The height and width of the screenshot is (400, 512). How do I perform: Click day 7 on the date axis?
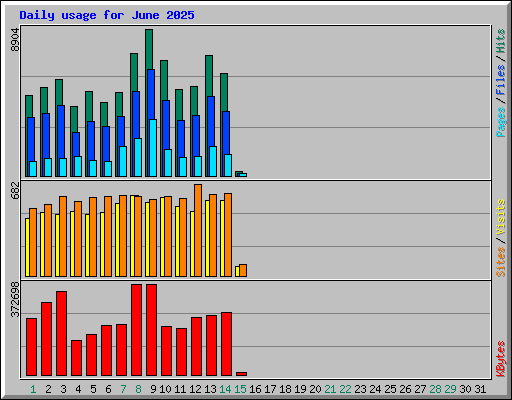pyautogui.click(x=123, y=389)
